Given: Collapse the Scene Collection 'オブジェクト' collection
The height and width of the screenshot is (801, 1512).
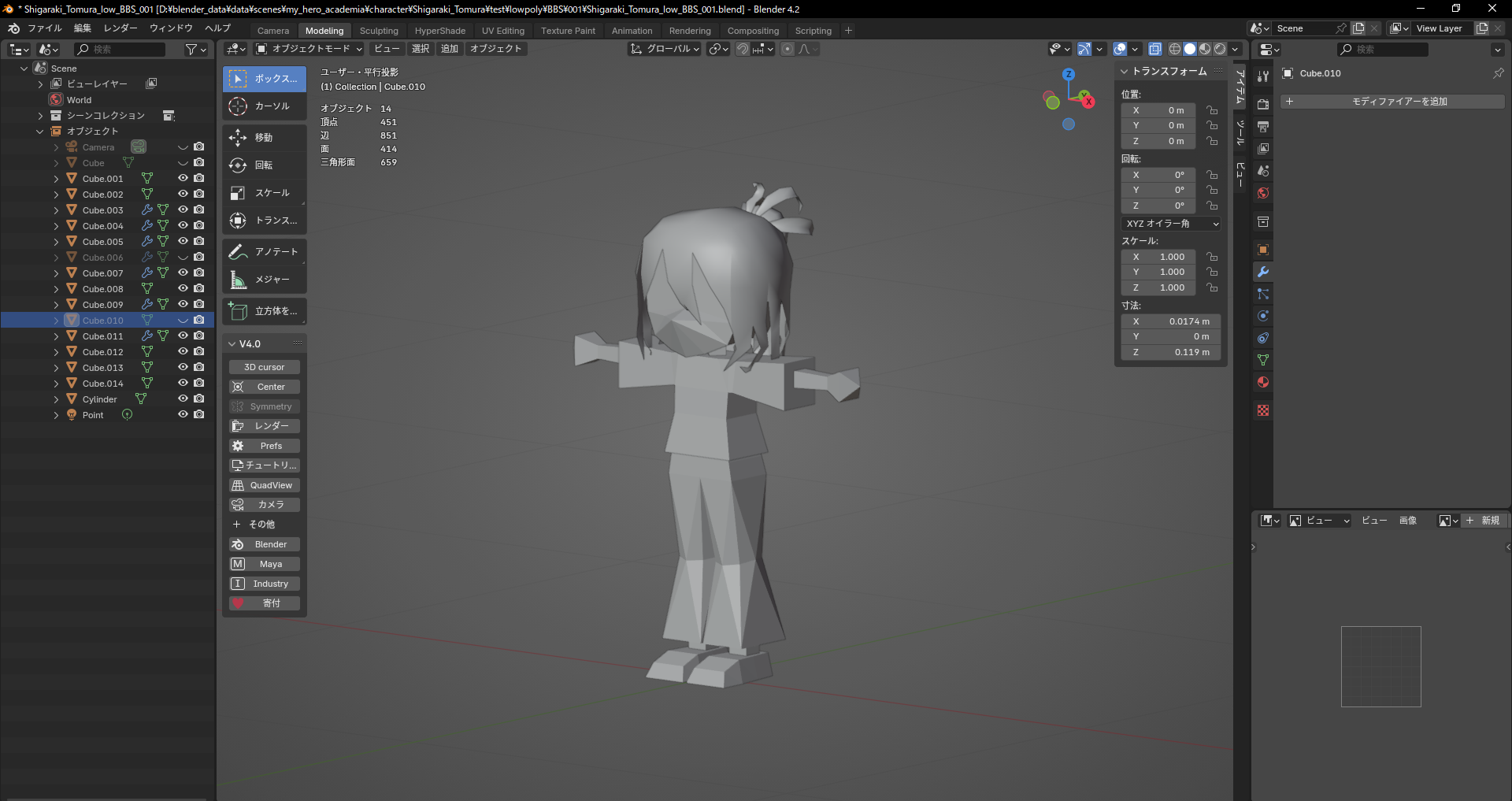Looking at the screenshot, I should pos(40,132).
